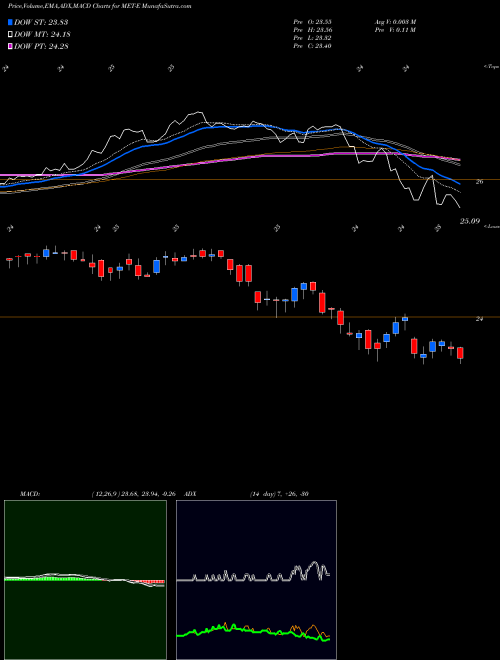Click the 'Pre H: 23.56' value
The width and height of the screenshot is (500, 660).
point(314,30)
